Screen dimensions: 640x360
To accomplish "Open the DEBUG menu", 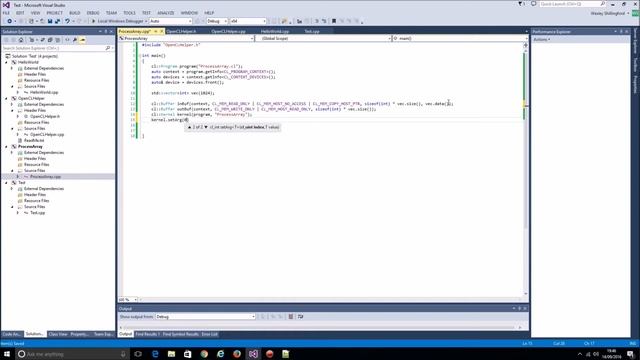I will (93, 13).
